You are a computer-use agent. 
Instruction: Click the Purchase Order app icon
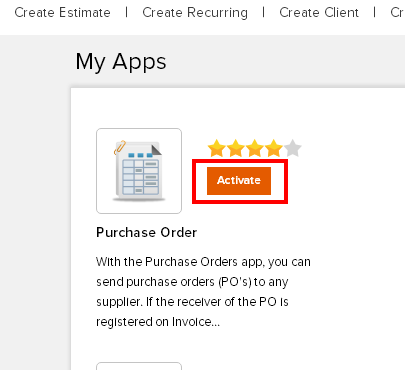pos(139,171)
